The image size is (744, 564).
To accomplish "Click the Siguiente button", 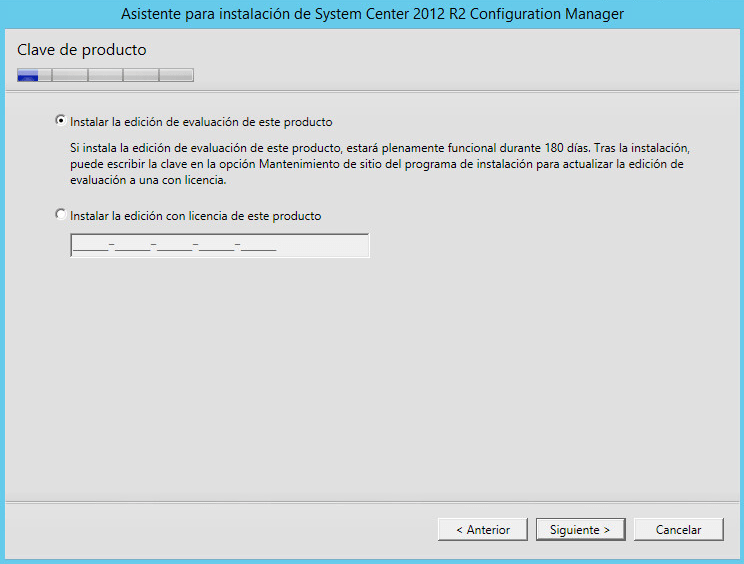I will click(x=580, y=530).
